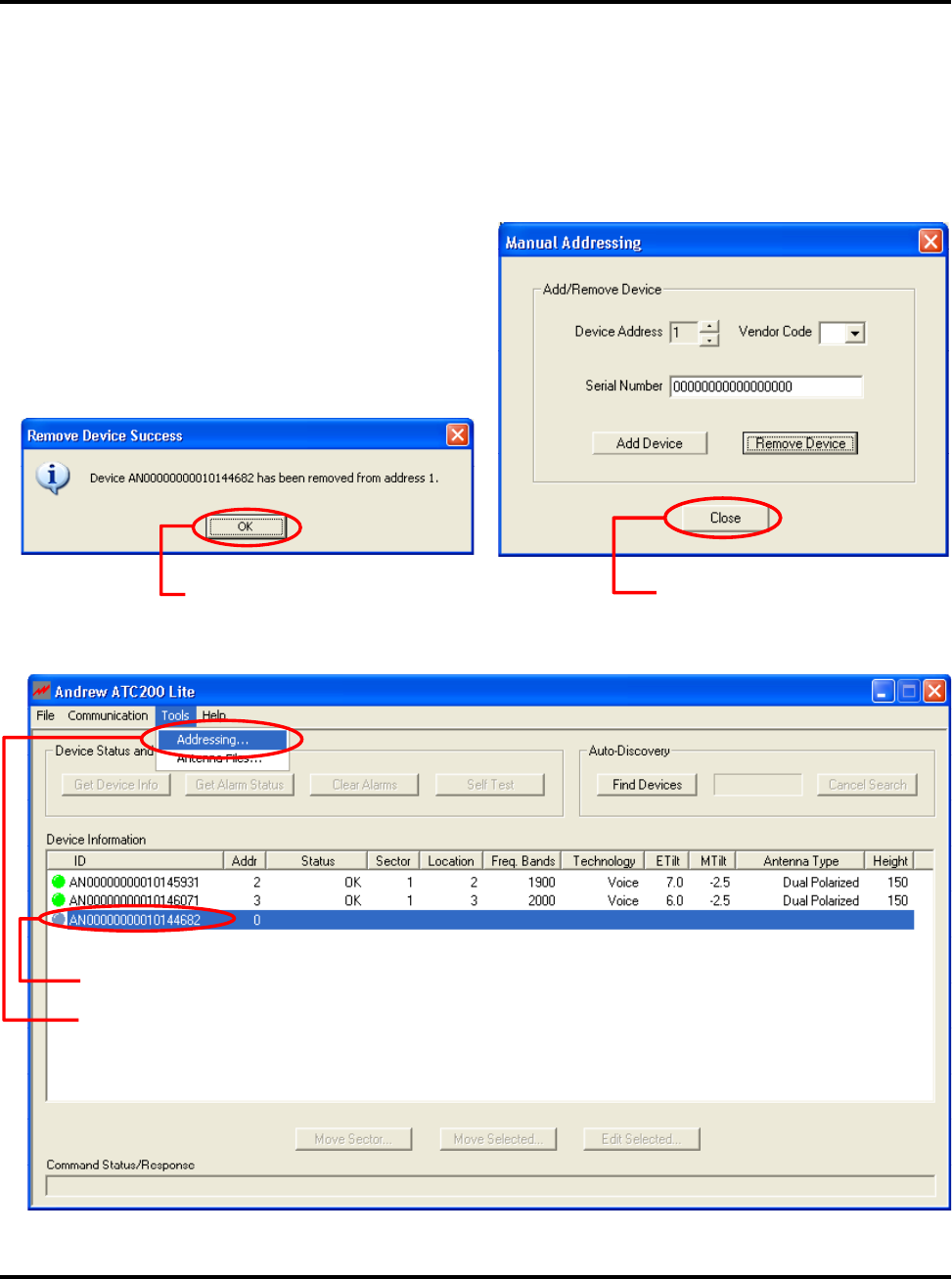Click the Edit Selected... button
This screenshot has width=952, height=1279.
click(x=641, y=1139)
